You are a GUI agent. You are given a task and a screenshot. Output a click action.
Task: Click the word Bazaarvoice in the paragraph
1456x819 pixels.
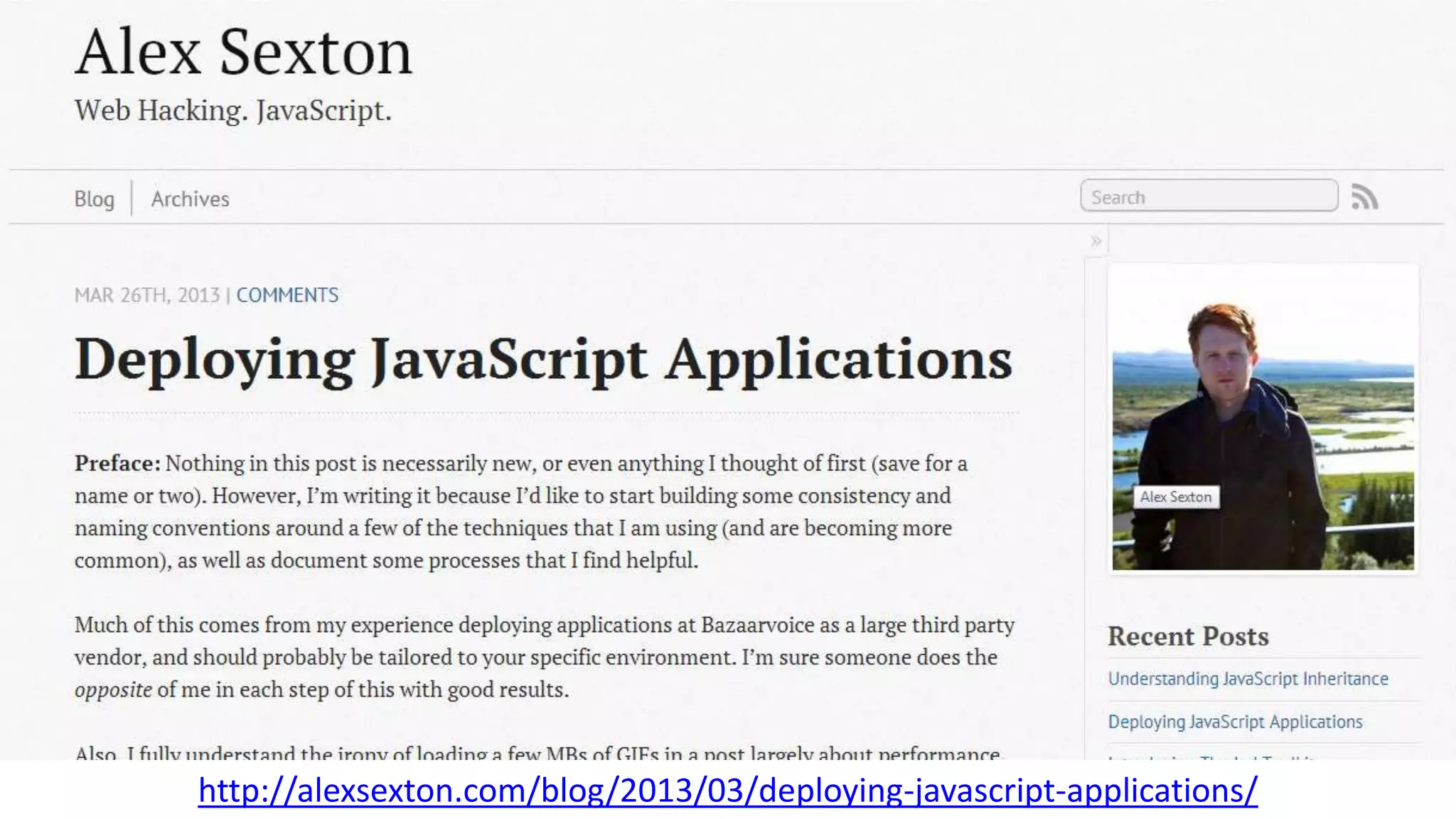click(x=757, y=625)
